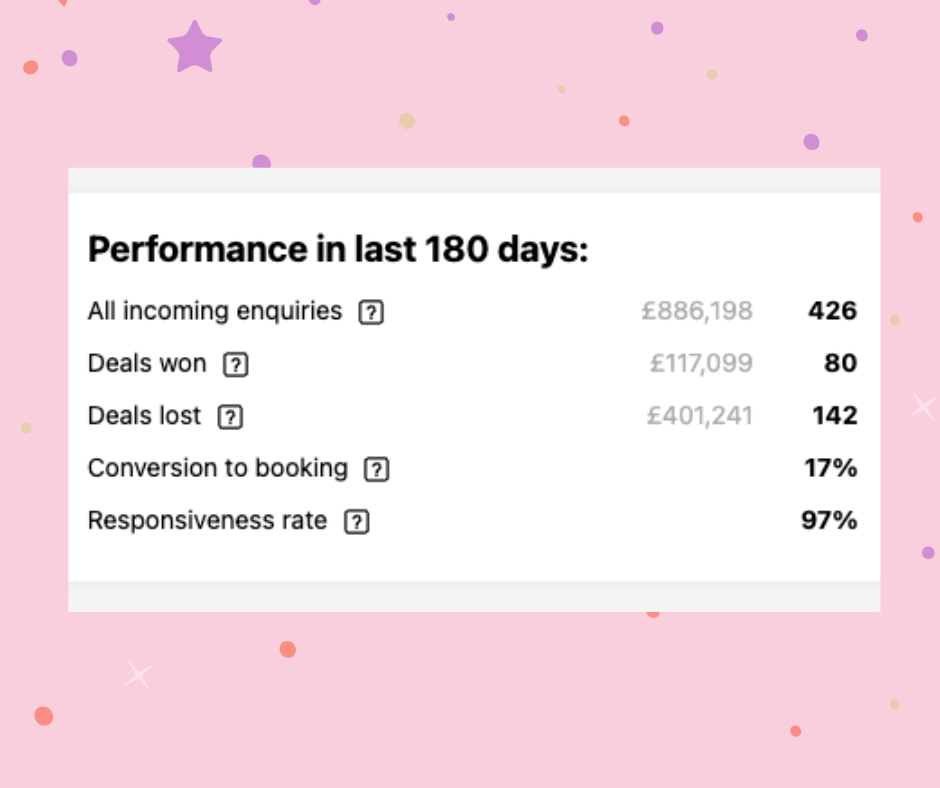This screenshot has height=788, width=940.
Task: Select the Conversion to booking label
Action: pyautogui.click(x=218, y=468)
